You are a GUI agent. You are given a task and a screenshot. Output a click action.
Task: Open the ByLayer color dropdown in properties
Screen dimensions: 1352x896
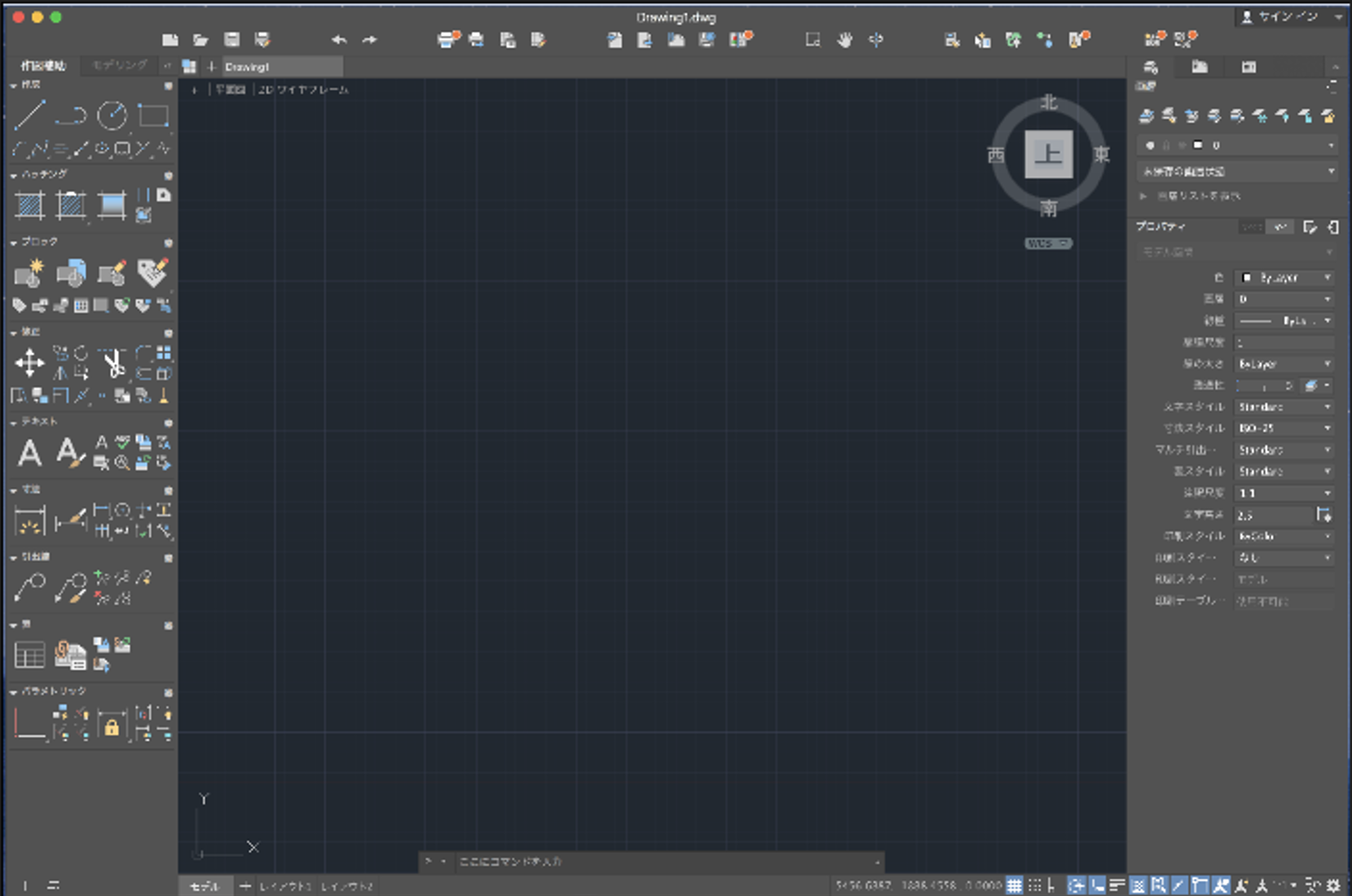[1284, 278]
